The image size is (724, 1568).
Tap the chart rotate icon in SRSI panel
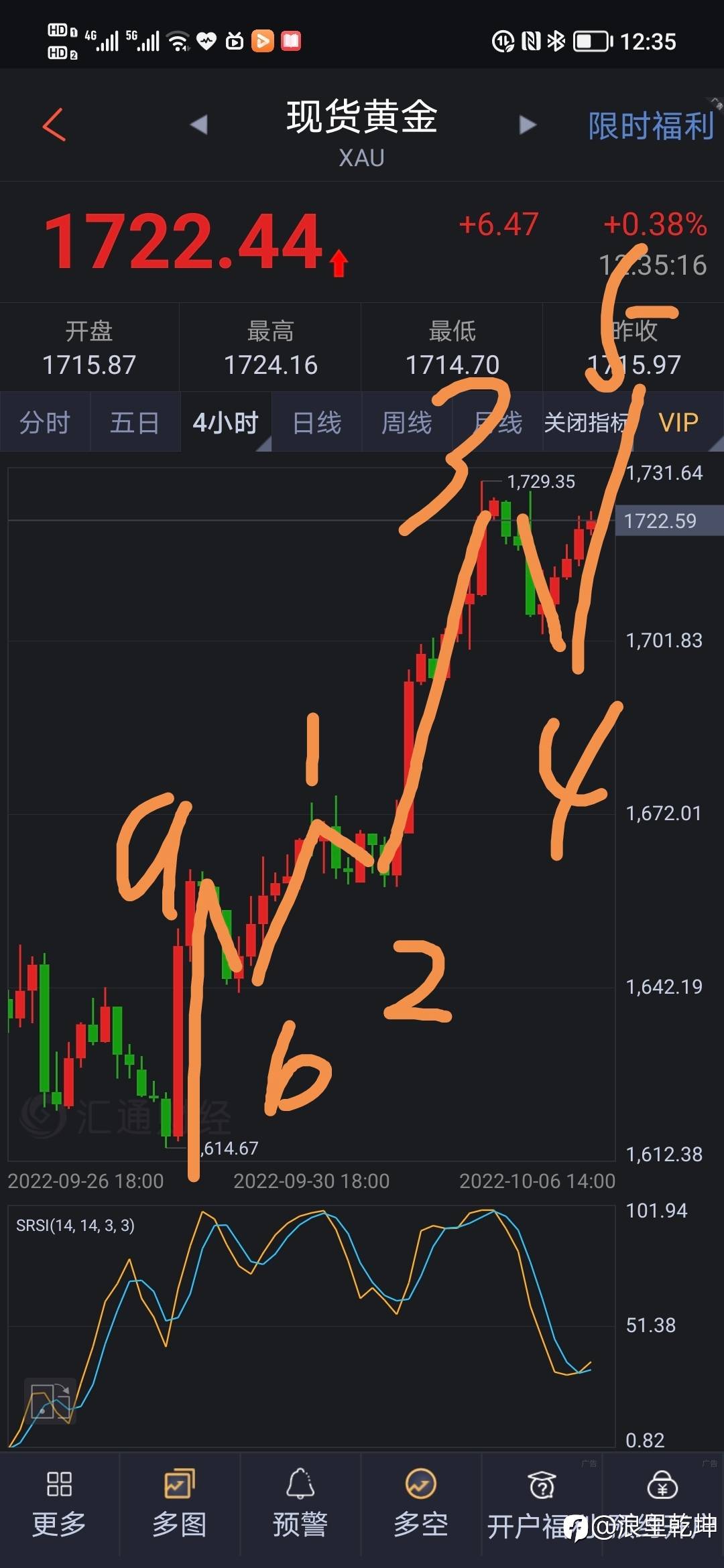point(51,1400)
